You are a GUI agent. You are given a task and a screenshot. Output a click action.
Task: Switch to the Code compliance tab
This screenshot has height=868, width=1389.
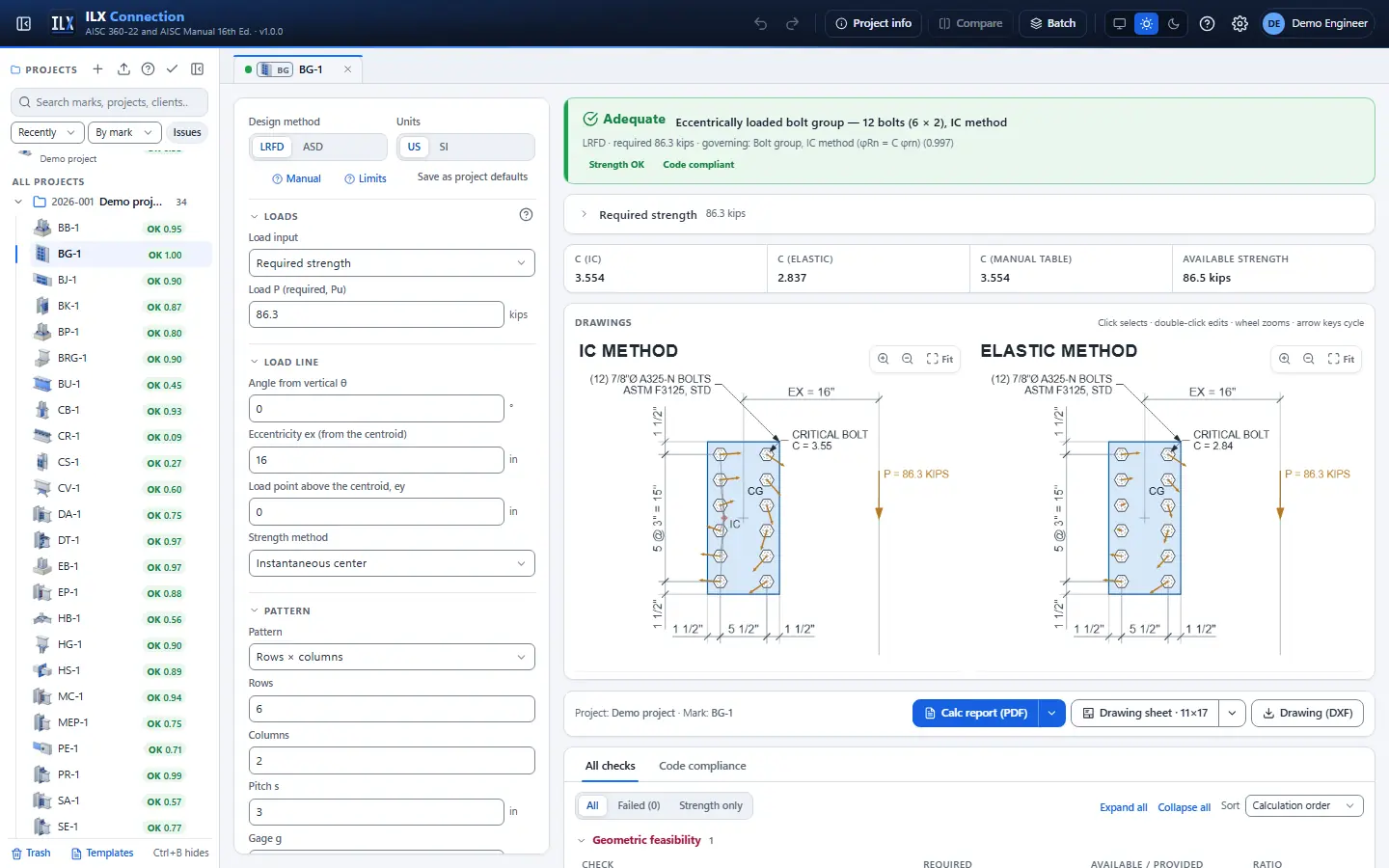(702, 766)
